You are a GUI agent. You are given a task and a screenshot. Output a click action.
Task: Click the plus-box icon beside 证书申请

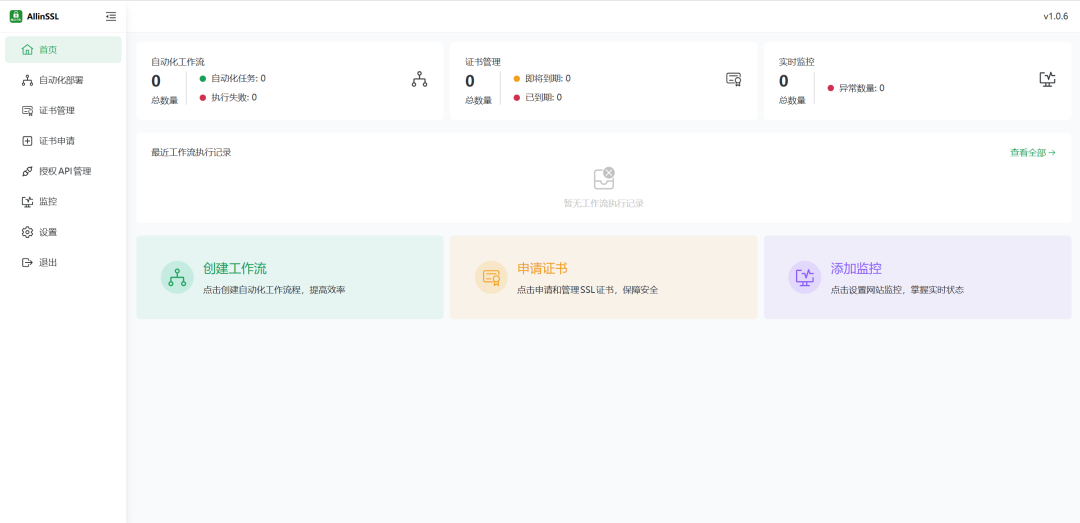[x=28, y=141]
